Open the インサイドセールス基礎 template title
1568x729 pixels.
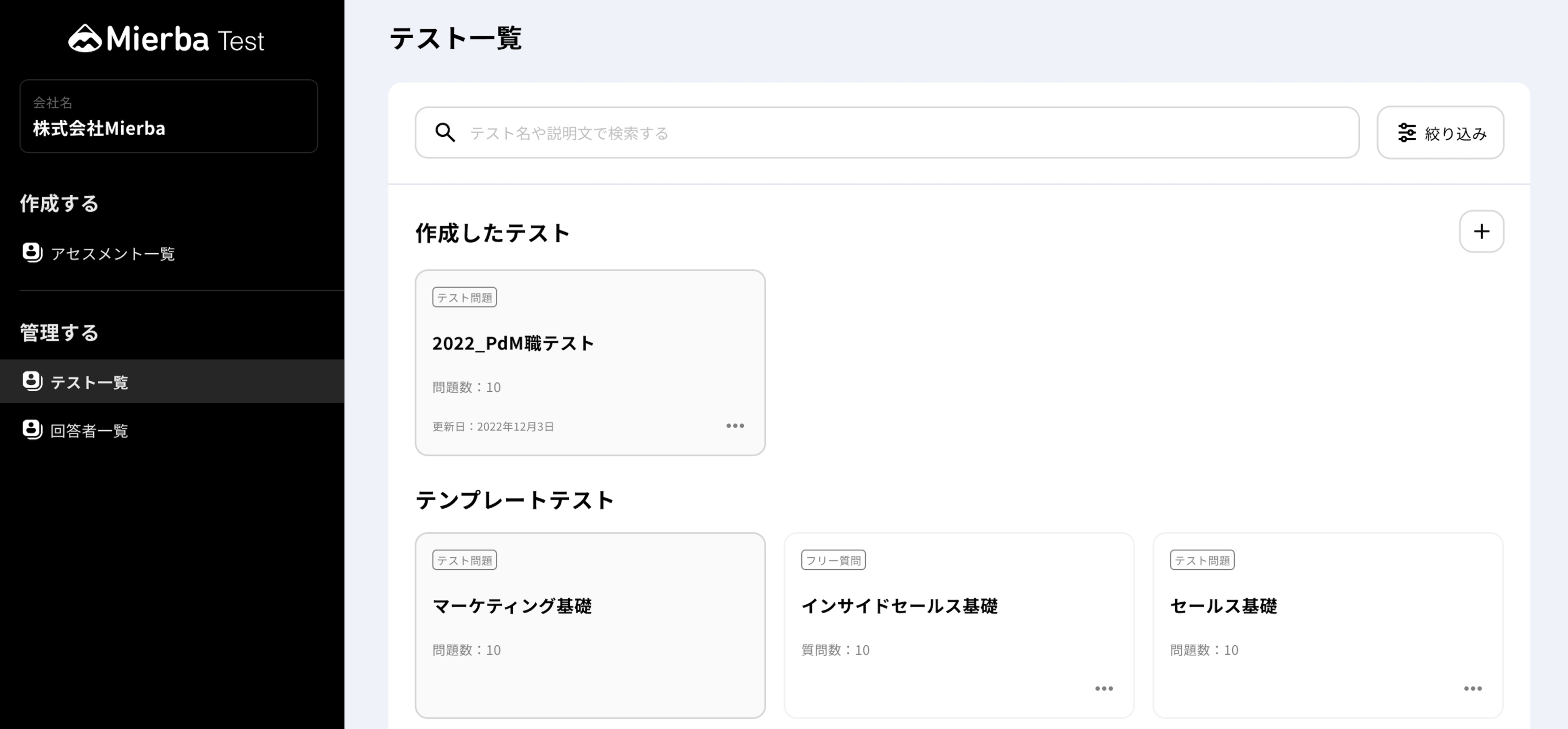(x=899, y=606)
